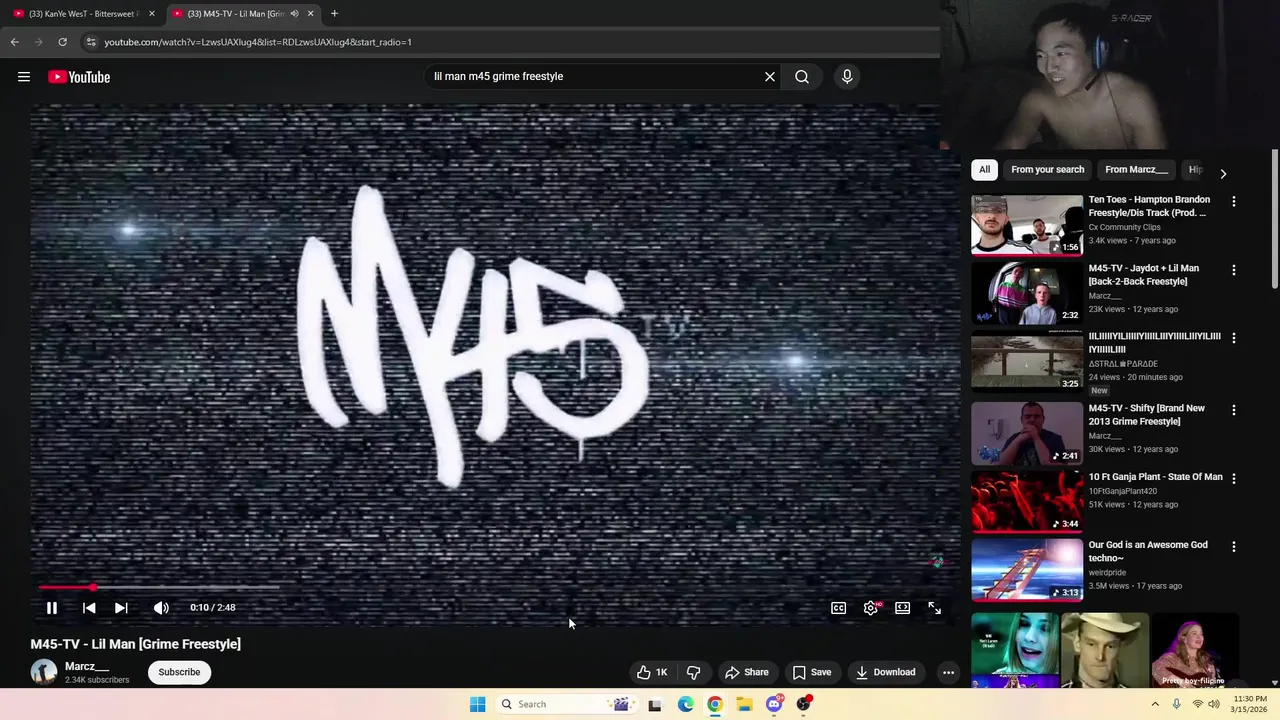Open 10 Ft Ganja Plant video thumbnail
Viewport: 1280px width, 720px height.
click(1027, 501)
